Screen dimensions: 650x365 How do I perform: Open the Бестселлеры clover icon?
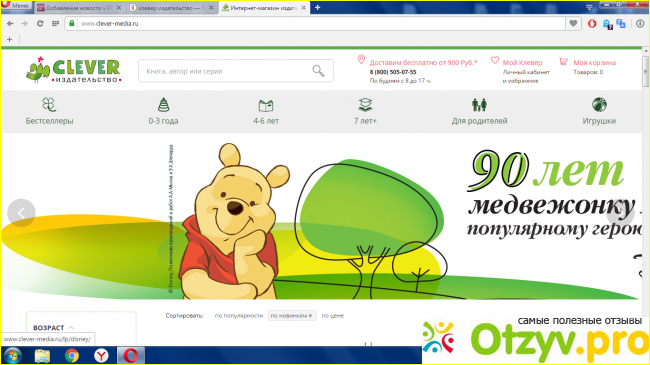[x=49, y=105]
